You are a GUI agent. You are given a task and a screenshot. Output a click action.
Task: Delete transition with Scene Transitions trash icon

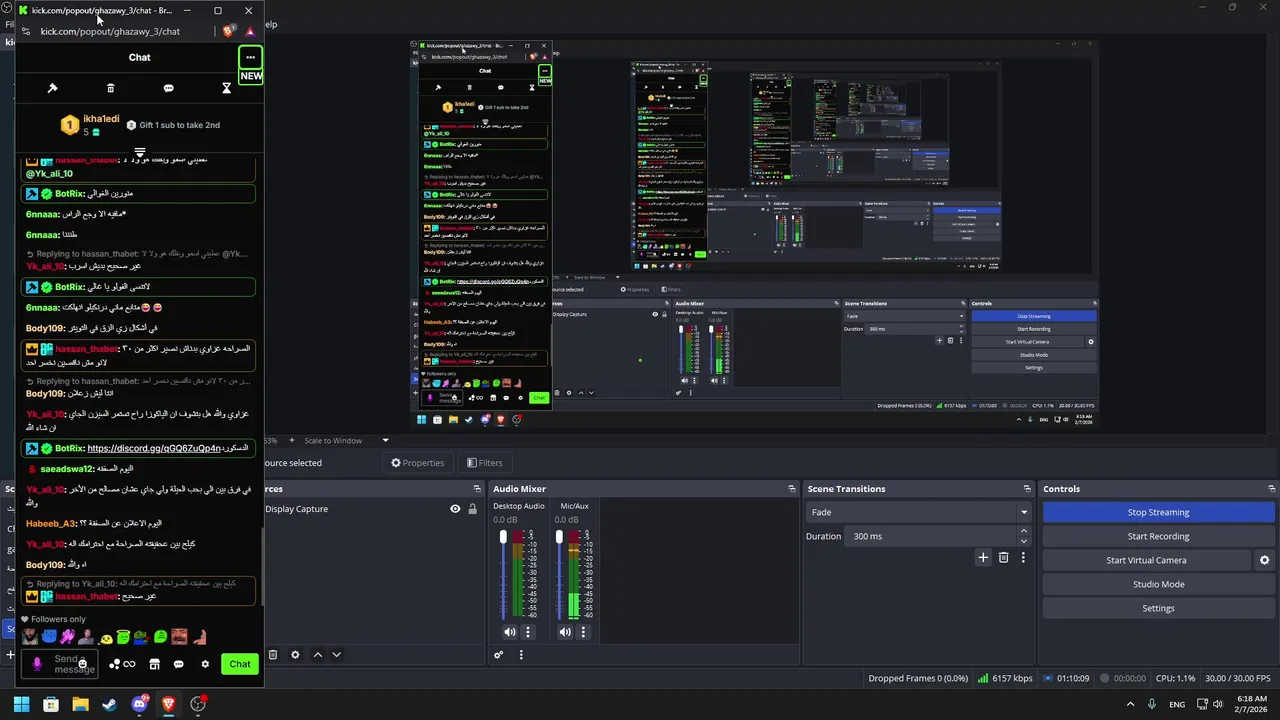coord(1004,558)
